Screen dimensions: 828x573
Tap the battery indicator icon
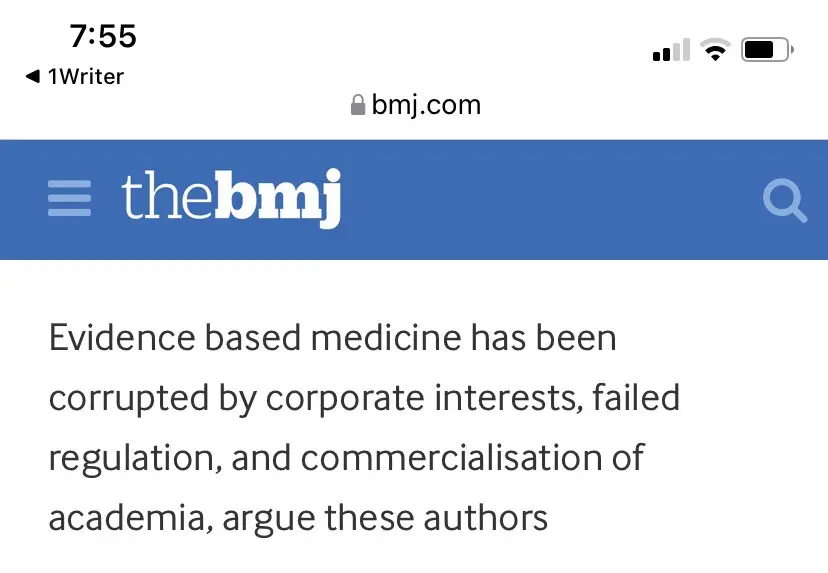767,49
